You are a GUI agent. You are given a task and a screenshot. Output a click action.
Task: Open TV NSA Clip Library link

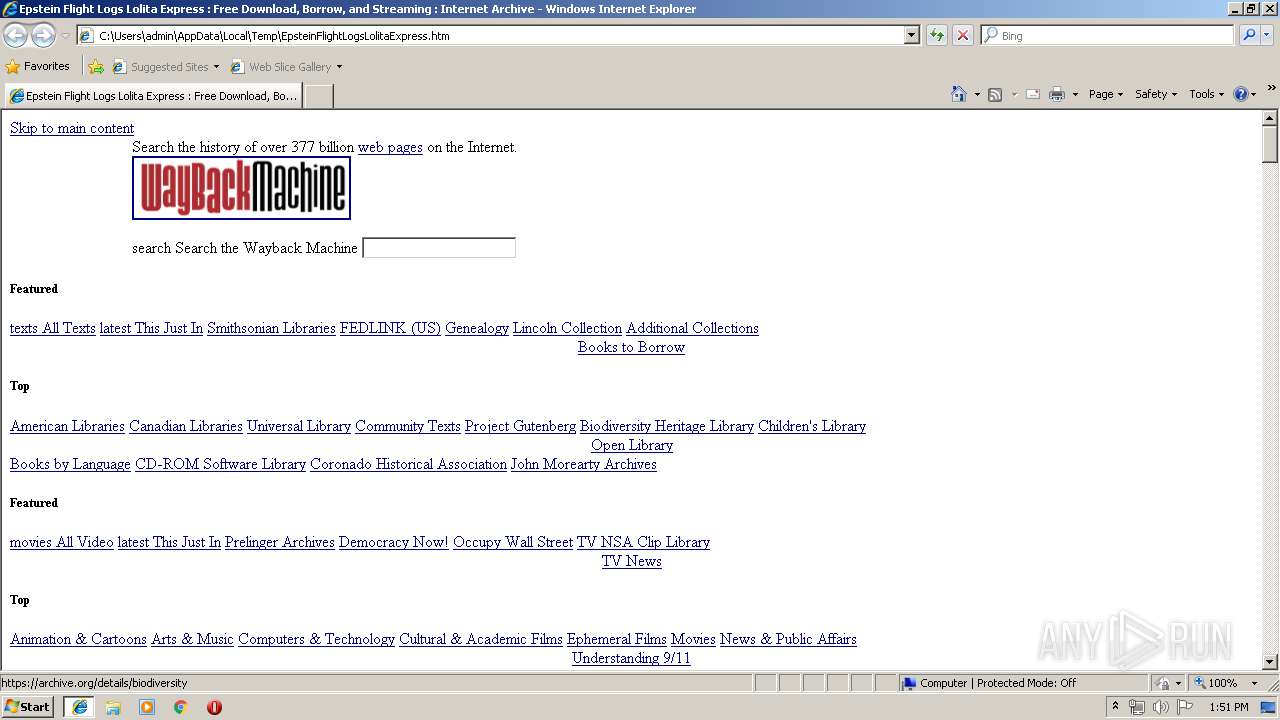pos(643,542)
